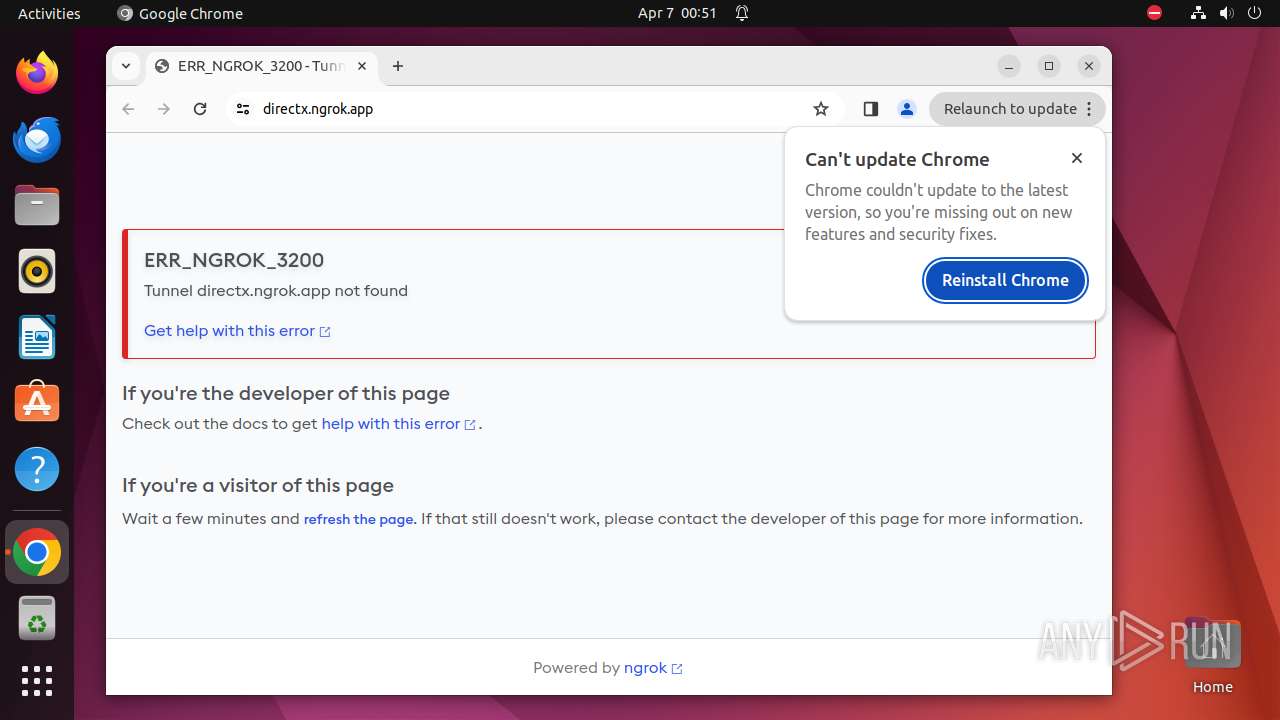Screen dimensions: 1280x720
Task: Open Firefox from the dock
Action: (37, 73)
